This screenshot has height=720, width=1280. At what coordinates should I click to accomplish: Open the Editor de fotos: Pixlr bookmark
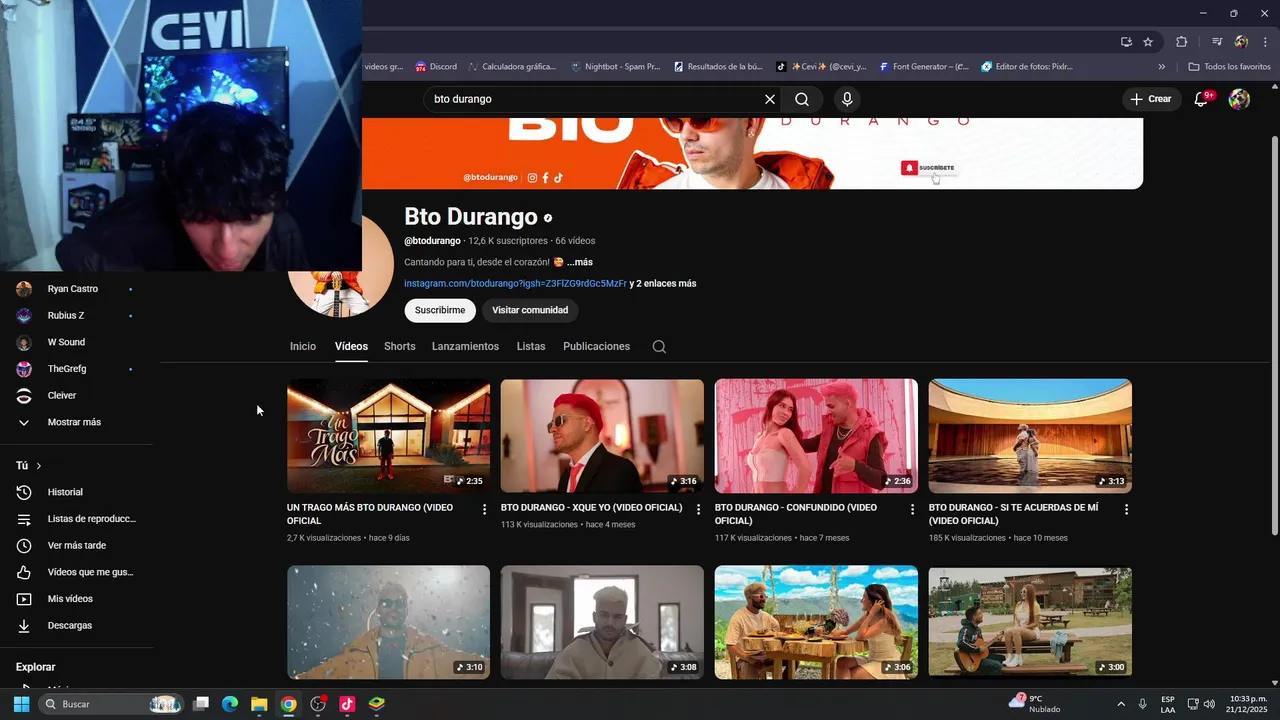1027,67
